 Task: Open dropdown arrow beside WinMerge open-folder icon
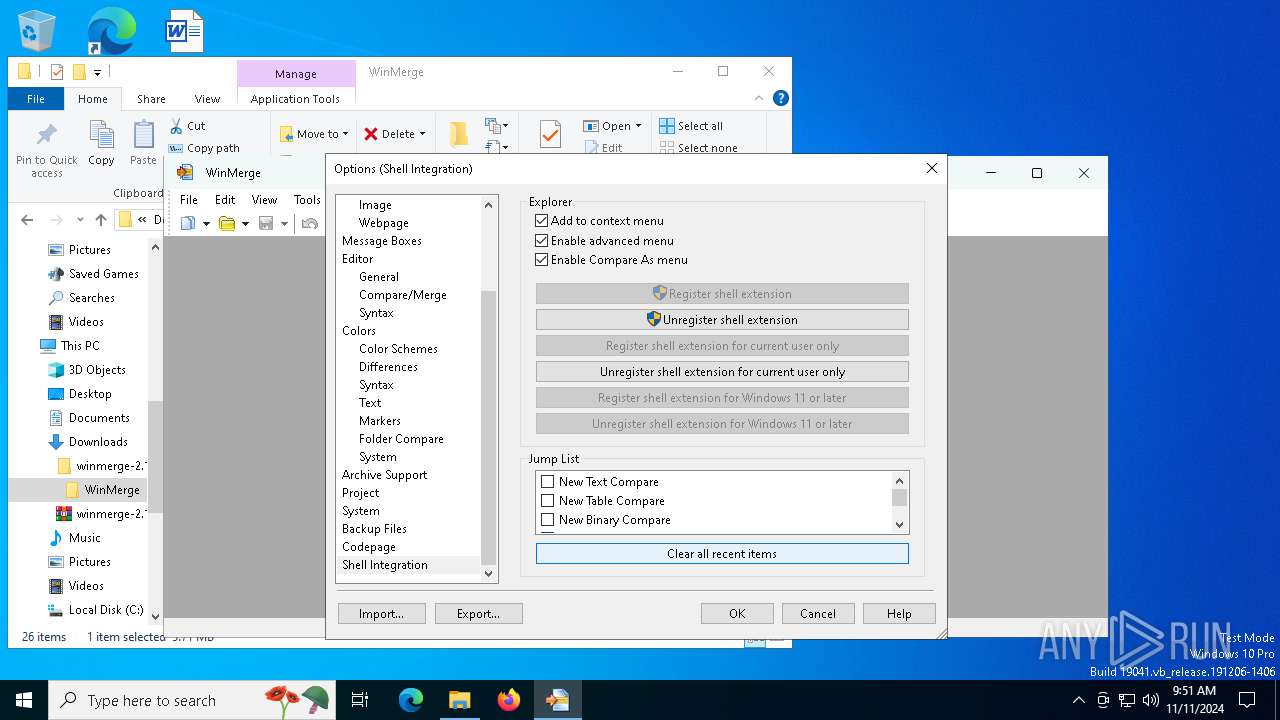245,224
